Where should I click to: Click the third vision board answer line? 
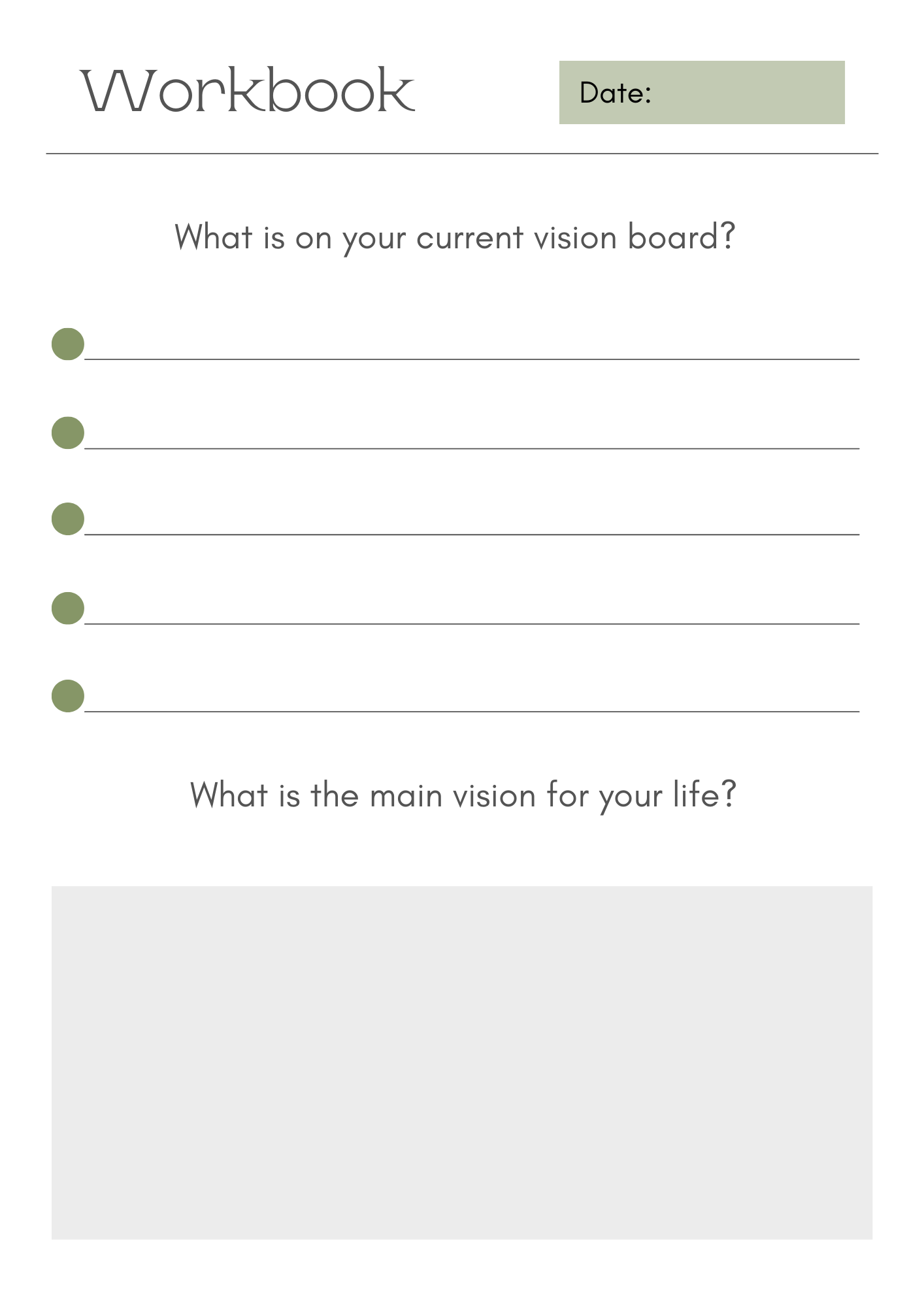[x=472, y=535]
